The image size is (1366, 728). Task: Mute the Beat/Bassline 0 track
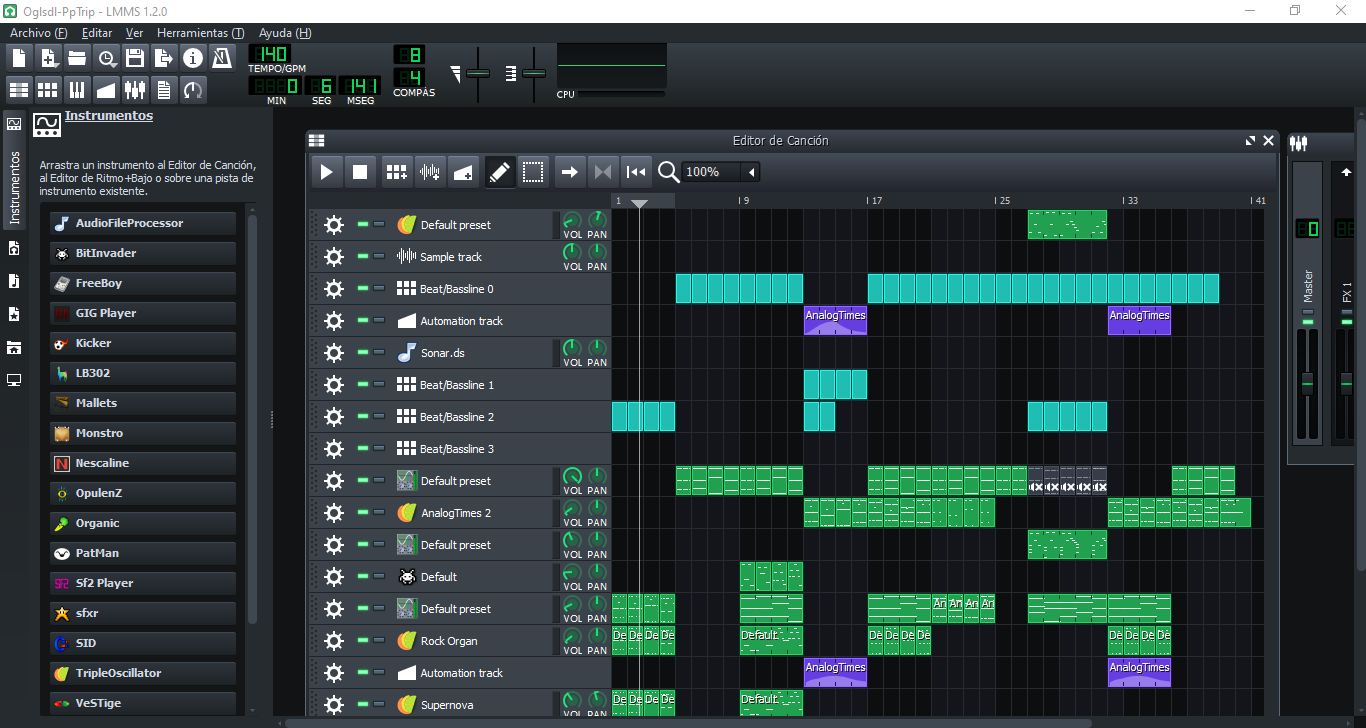(363, 289)
